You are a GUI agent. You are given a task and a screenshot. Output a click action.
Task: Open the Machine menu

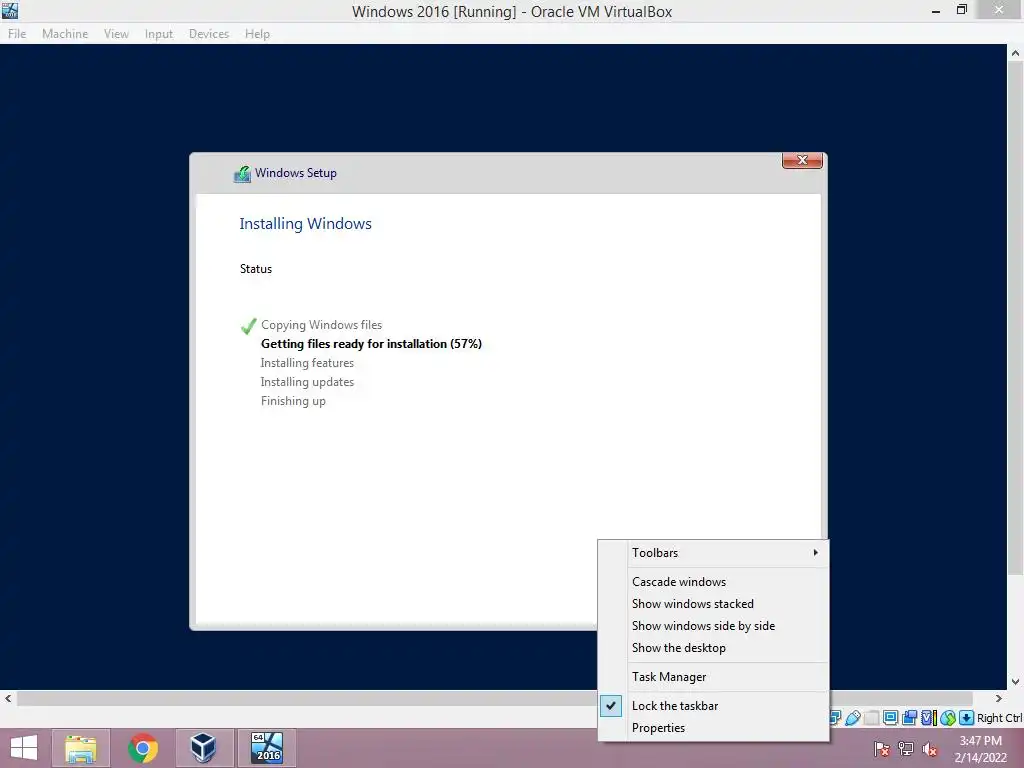pyautogui.click(x=65, y=34)
